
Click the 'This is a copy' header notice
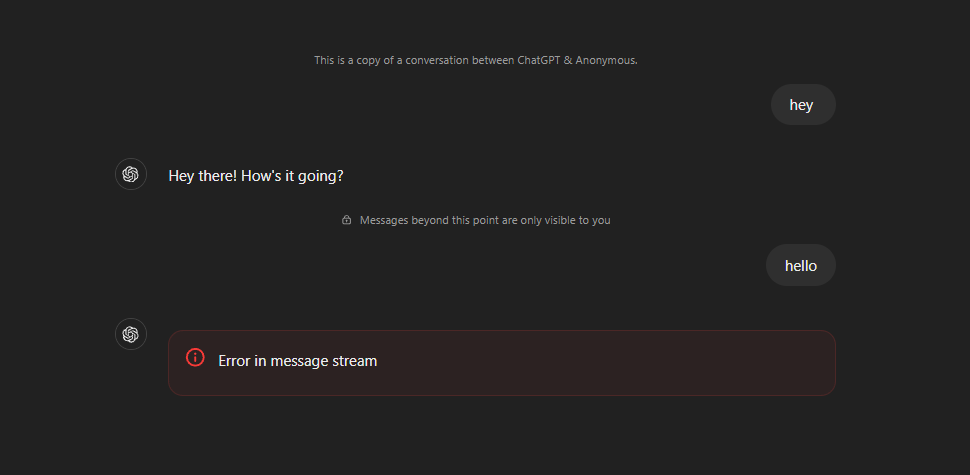click(476, 61)
